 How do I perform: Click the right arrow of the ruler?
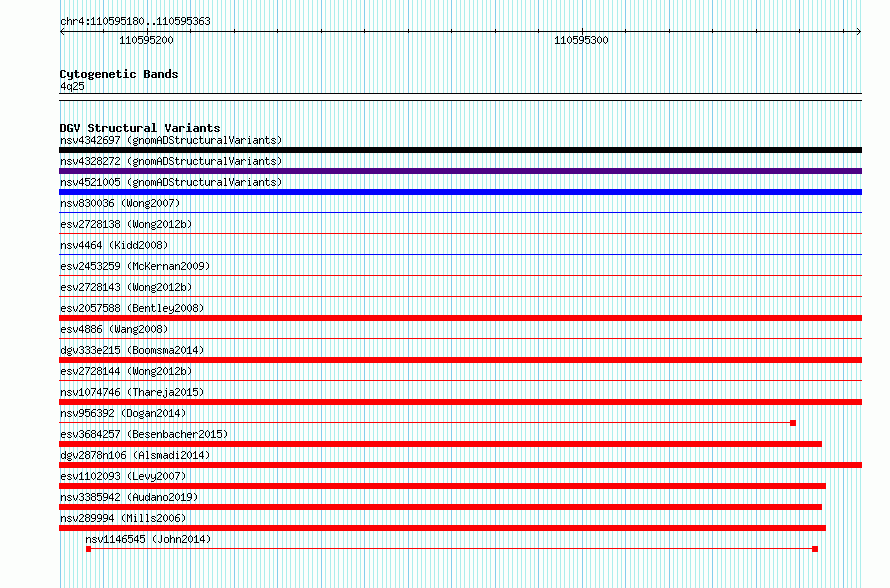859,32
